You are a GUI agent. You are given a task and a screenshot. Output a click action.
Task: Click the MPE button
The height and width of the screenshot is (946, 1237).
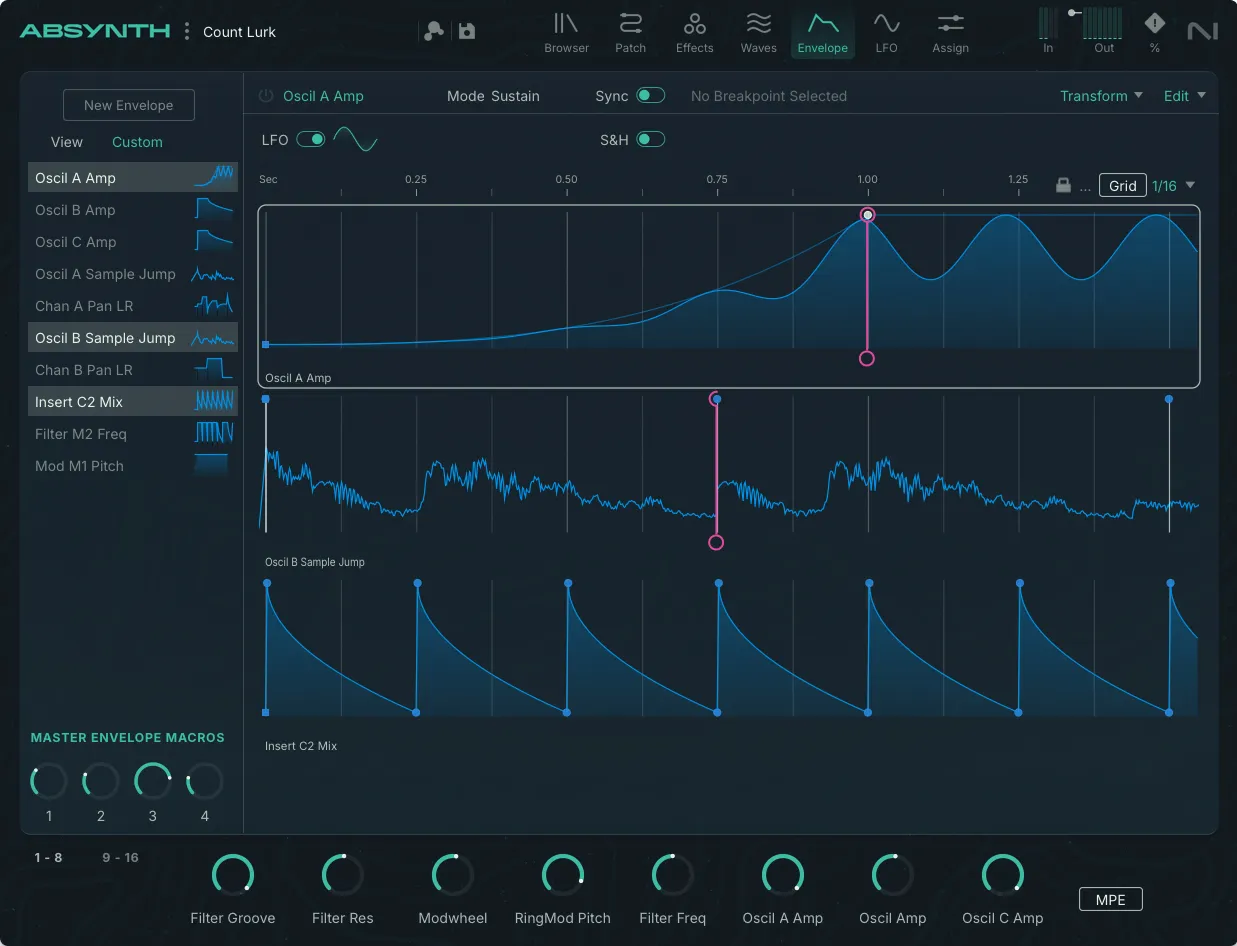click(x=1110, y=899)
